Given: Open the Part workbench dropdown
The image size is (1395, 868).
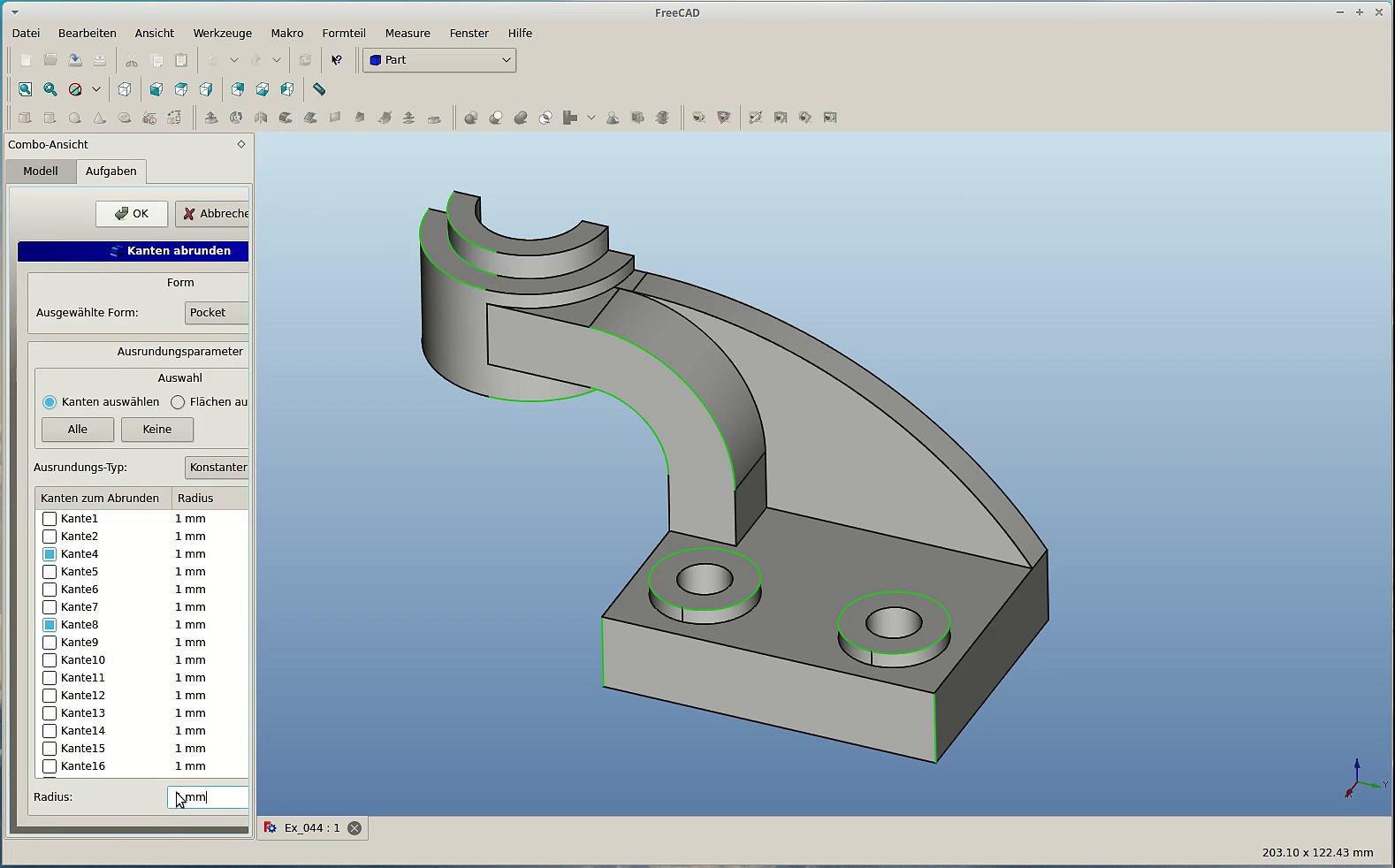Looking at the screenshot, I should click(439, 60).
